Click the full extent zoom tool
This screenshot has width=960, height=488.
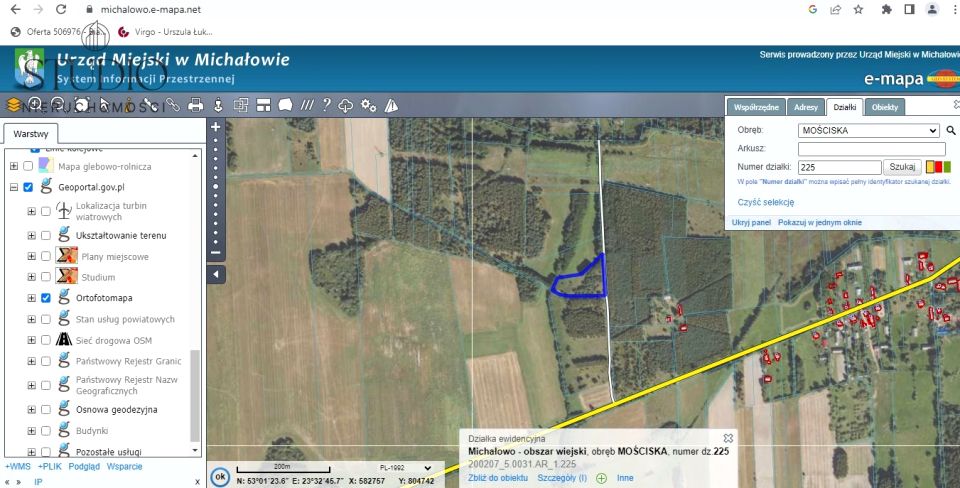82,105
